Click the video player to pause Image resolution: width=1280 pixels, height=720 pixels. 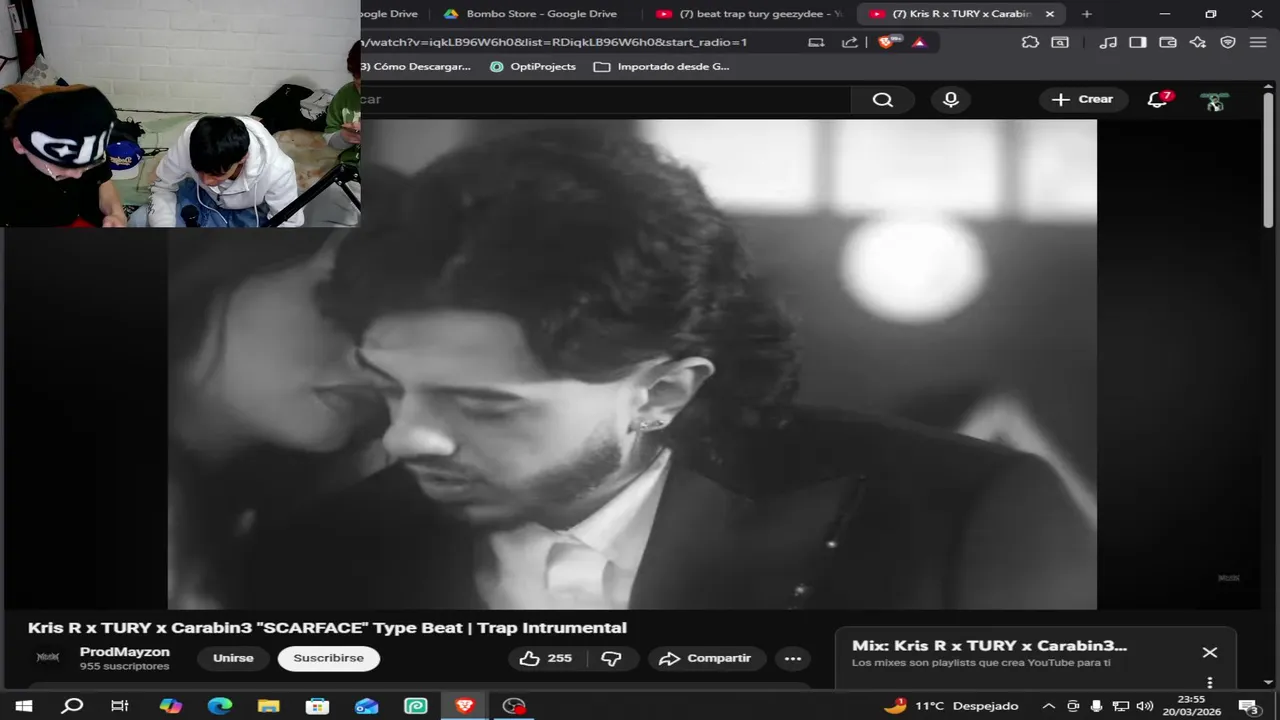tap(632, 364)
